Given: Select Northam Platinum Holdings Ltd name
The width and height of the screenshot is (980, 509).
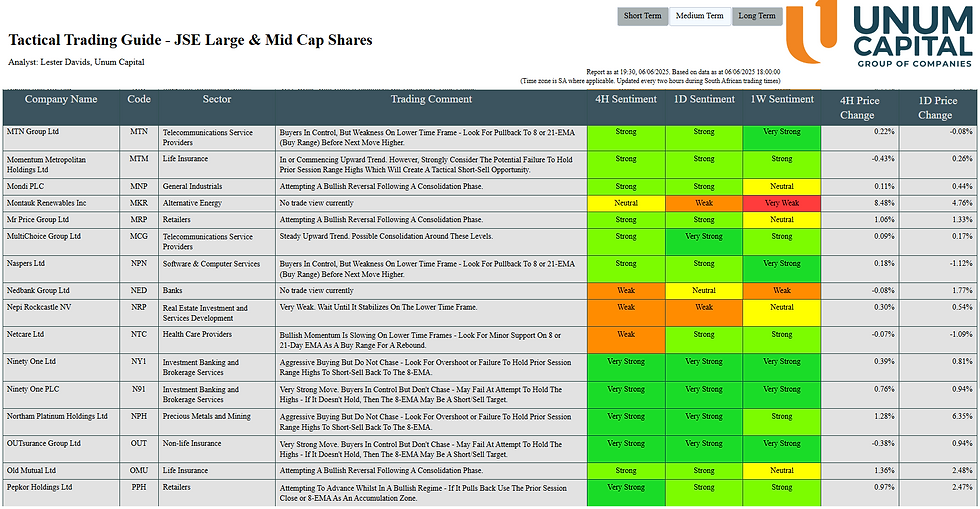Looking at the screenshot, I should point(57,416).
